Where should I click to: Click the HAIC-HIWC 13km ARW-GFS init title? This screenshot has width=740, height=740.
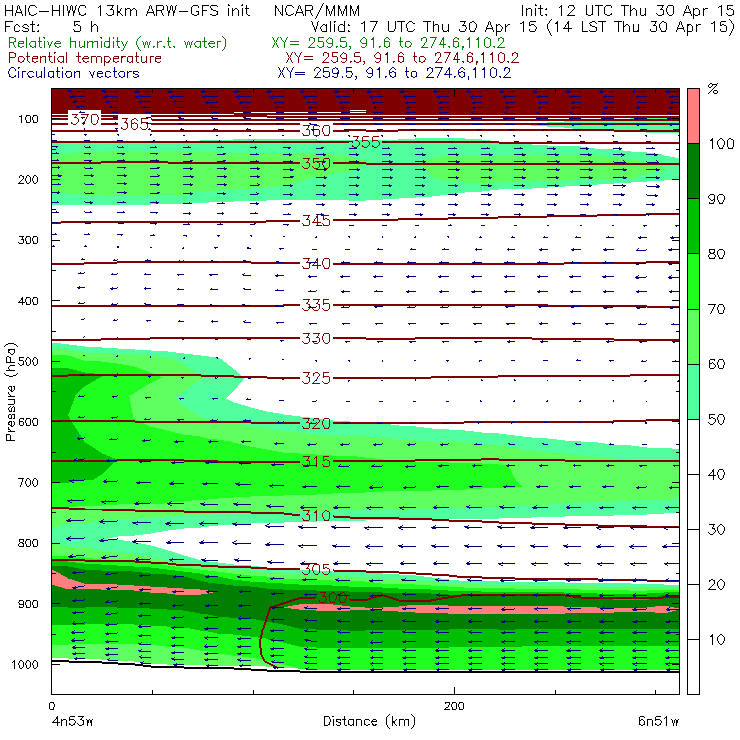127,11
